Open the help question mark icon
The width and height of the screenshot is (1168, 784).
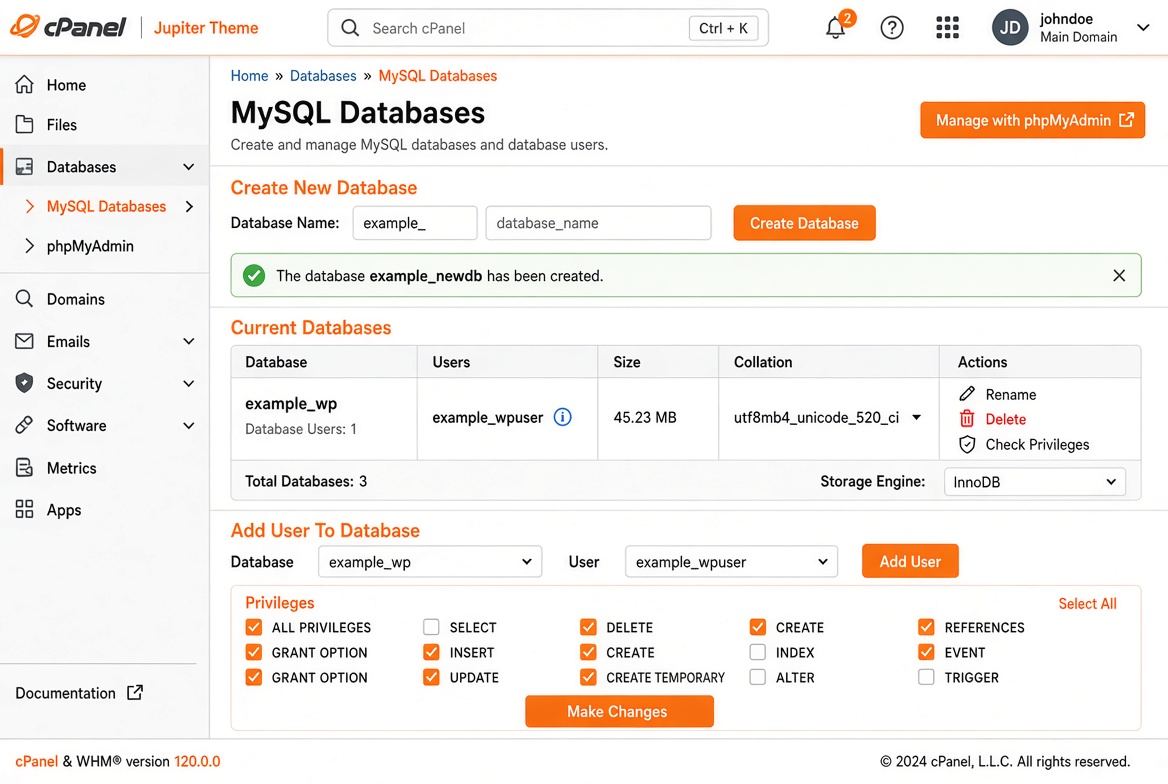[x=892, y=28]
